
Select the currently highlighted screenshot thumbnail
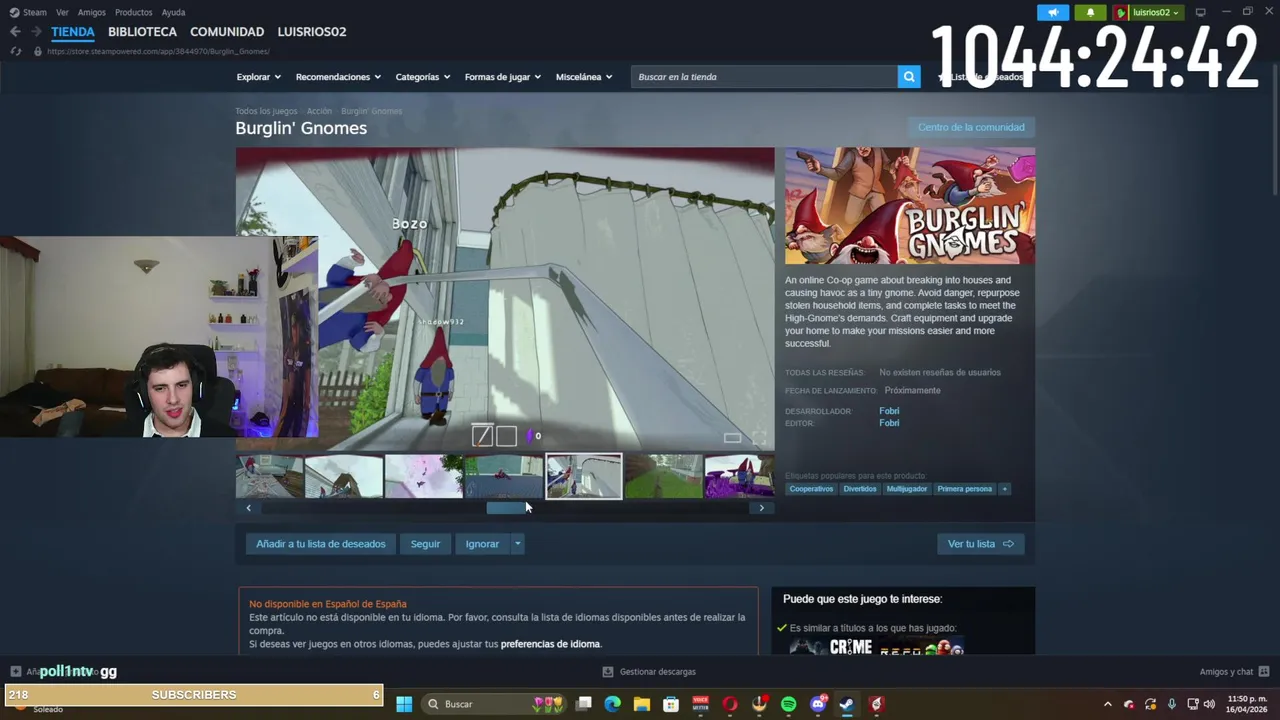(x=584, y=476)
